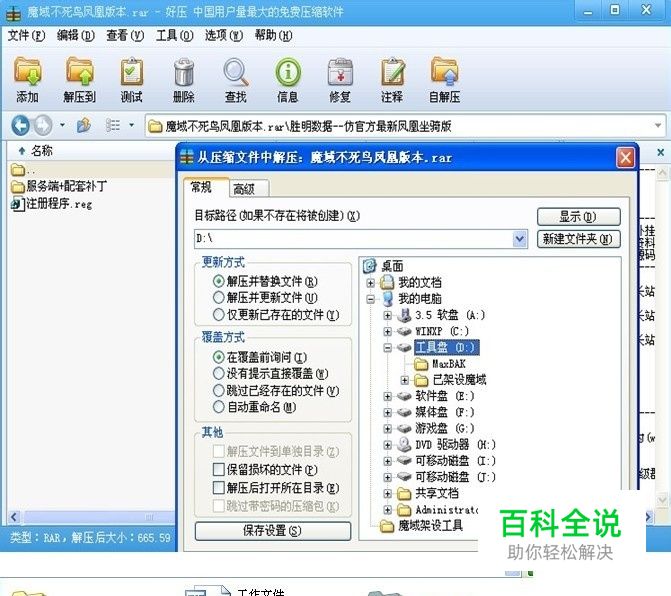Click the 测试 (Test) toolbar icon
Screen dimensions: 671x596
pos(131,80)
